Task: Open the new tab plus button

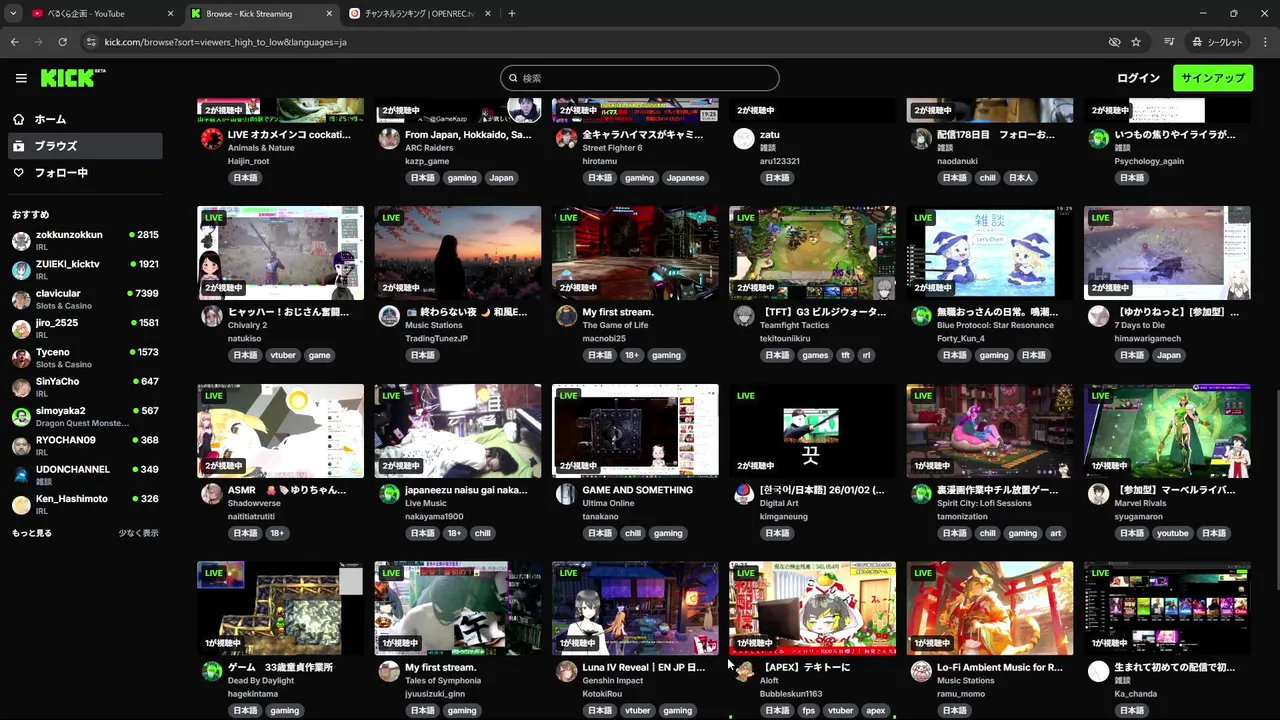Action: (511, 14)
